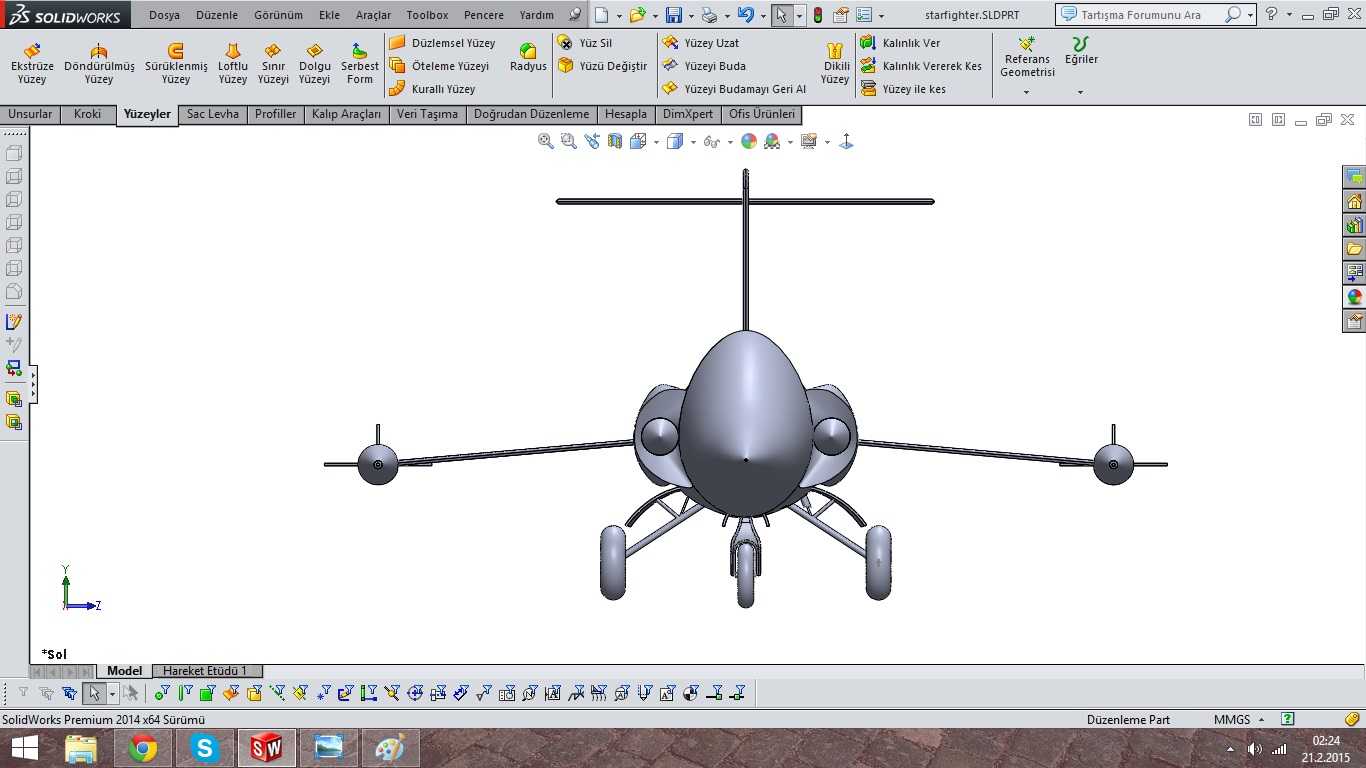1366x768 pixels.
Task: Open Google Chrome from the taskbar
Action: point(143,748)
